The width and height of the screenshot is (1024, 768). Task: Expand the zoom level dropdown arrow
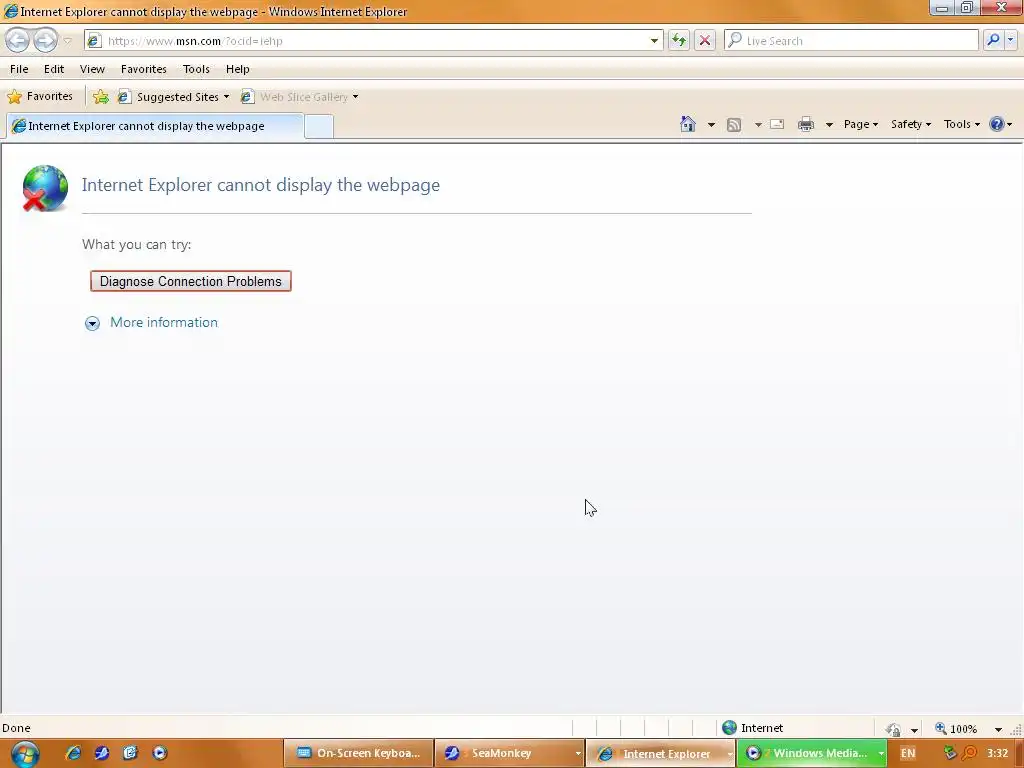click(x=998, y=729)
